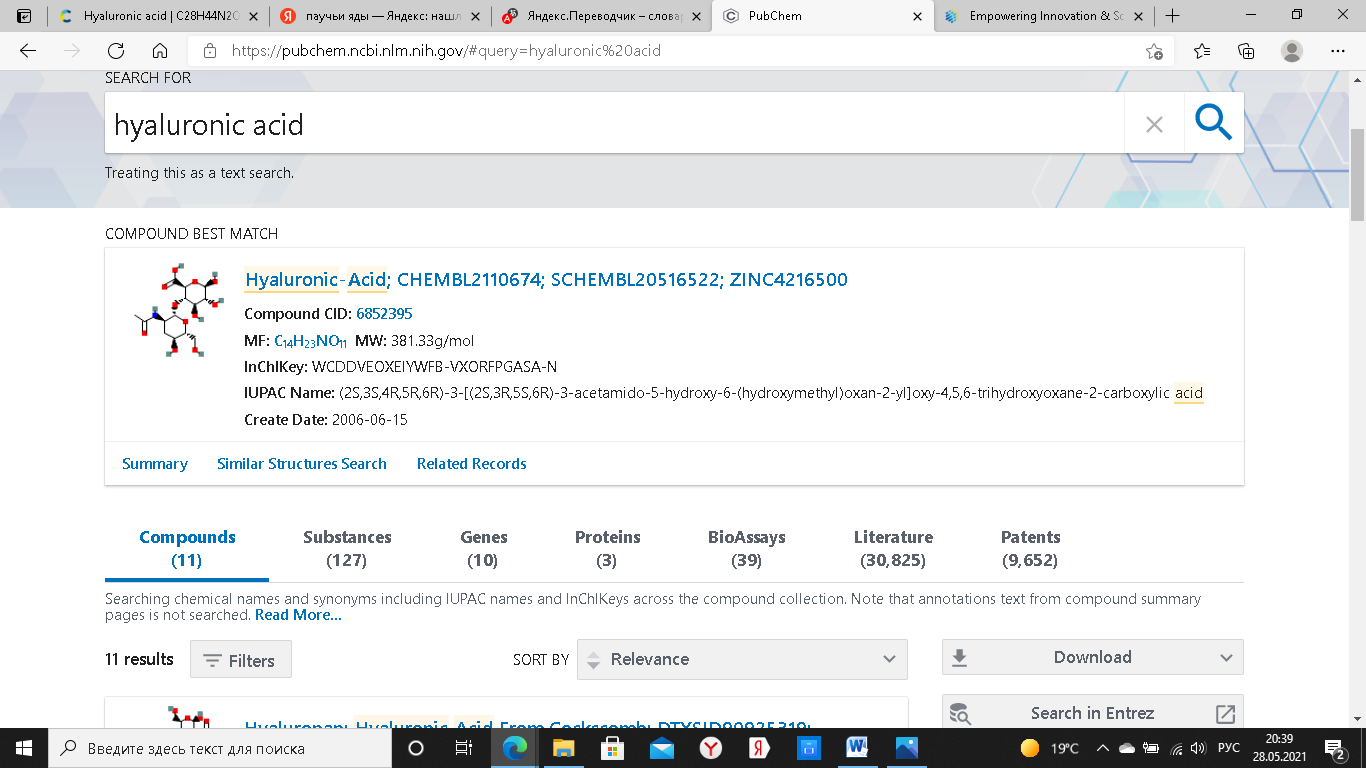This screenshot has width=1366, height=768.
Task: Open Microsoft Store from taskbar
Action: tap(613, 748)
